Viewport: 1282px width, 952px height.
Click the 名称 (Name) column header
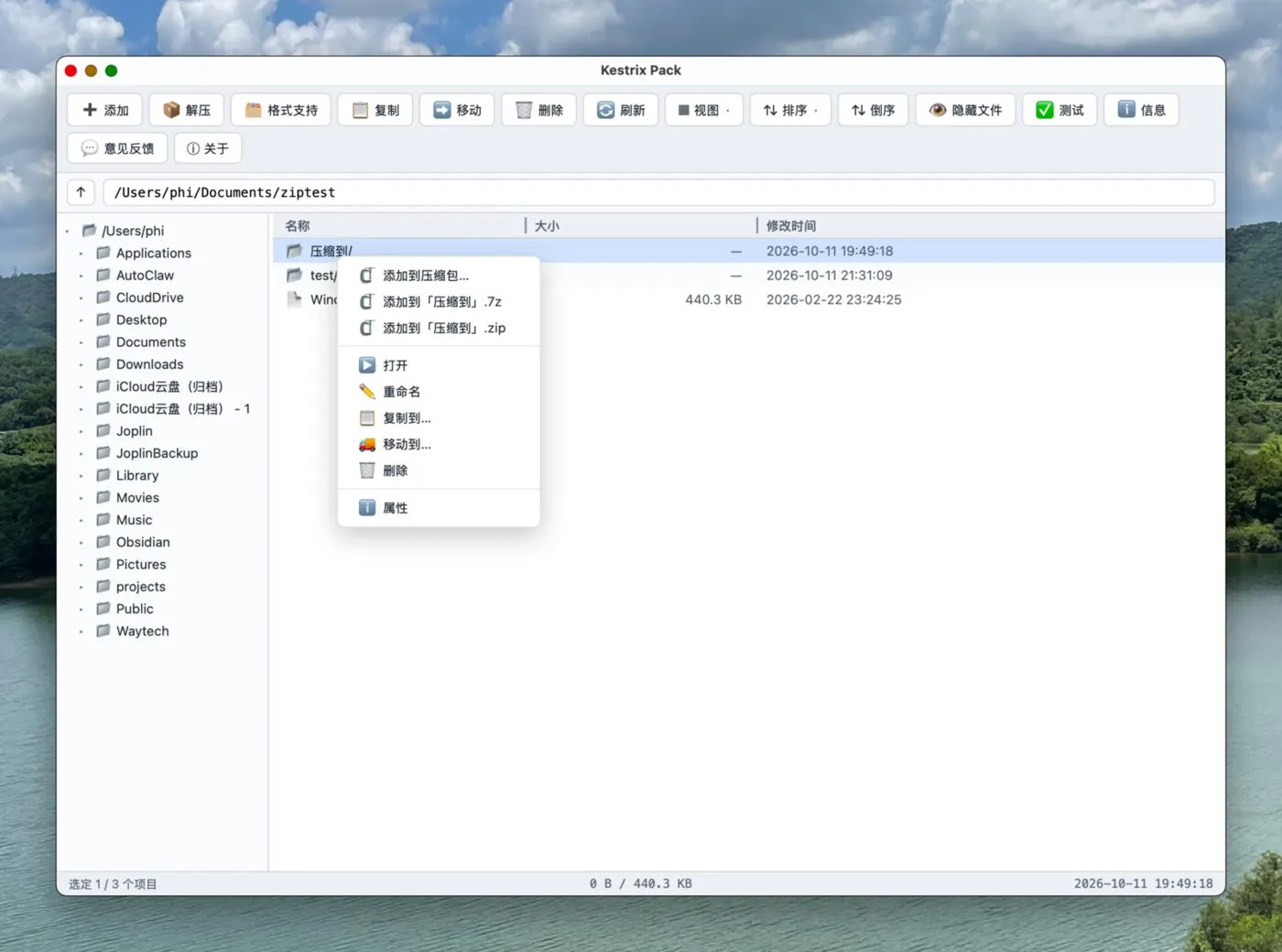coord(399,225)
